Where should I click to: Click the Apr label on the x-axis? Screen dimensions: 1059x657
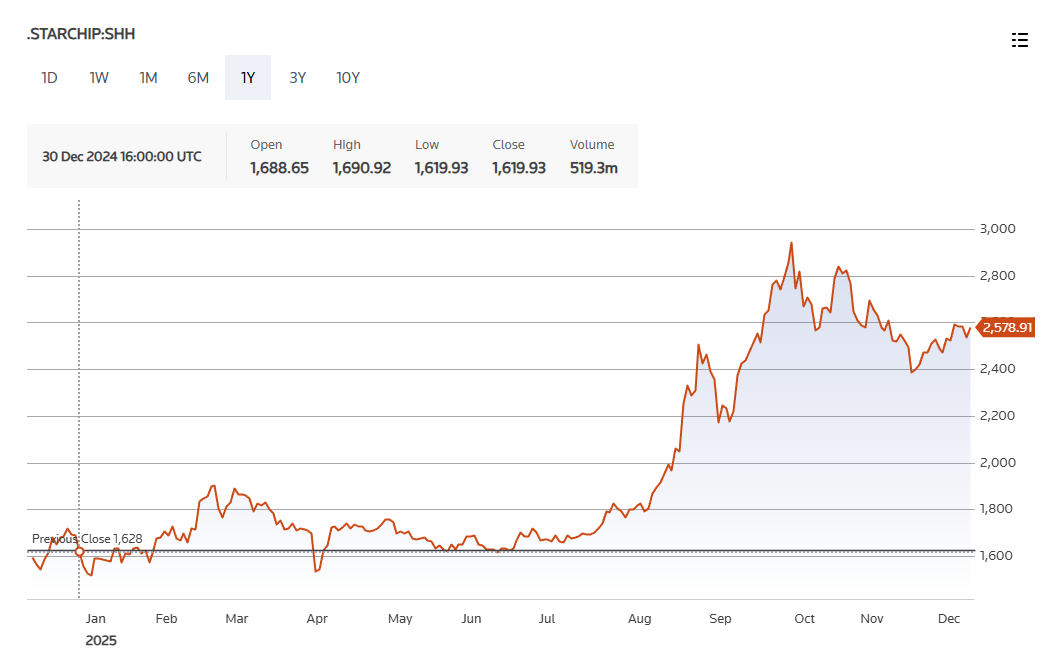[x=317, y=619]
